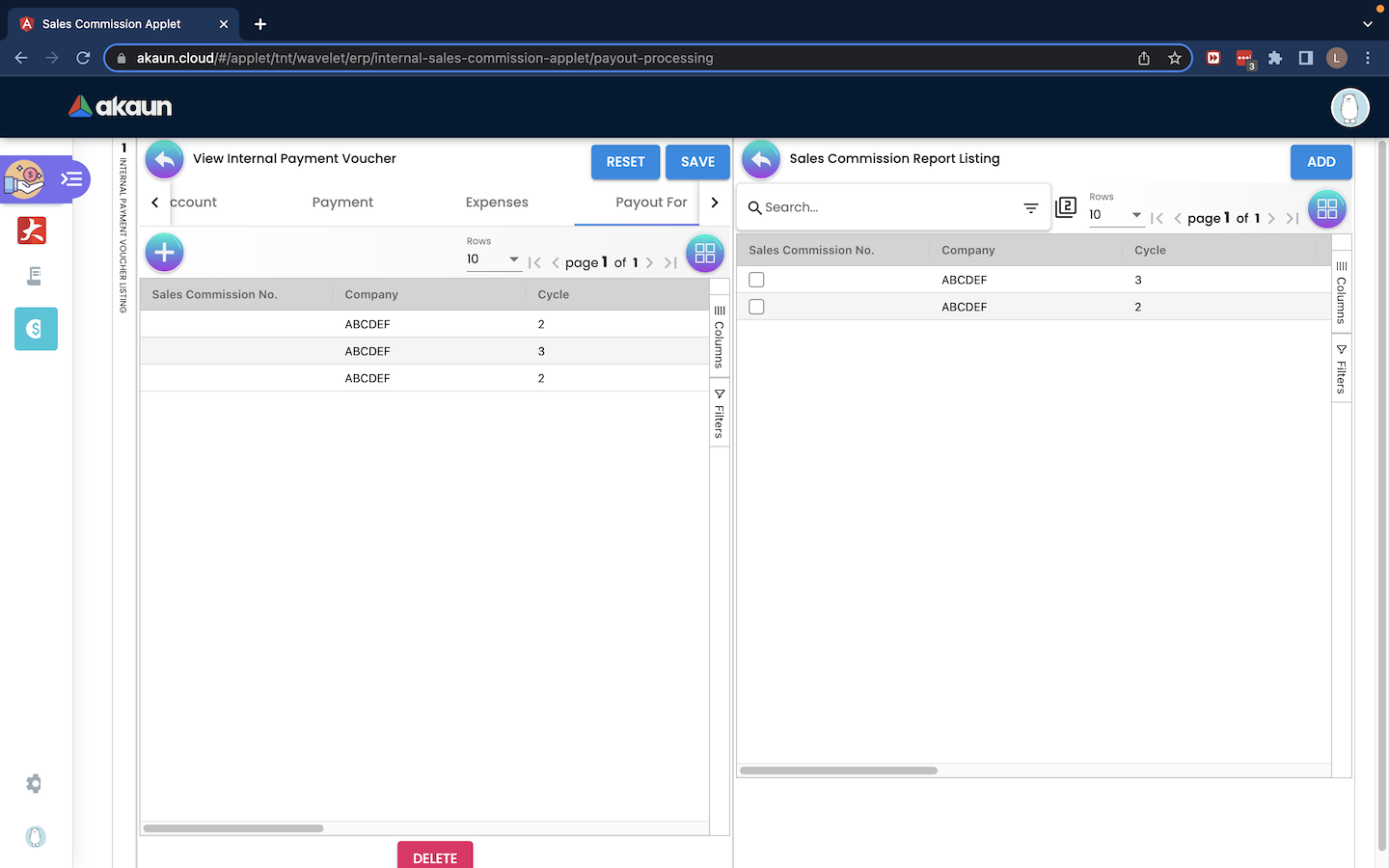Open Rows dropdown in Payout For panel
The image size is (1389, 868).
pyautogui.click(x=493, y=259)
